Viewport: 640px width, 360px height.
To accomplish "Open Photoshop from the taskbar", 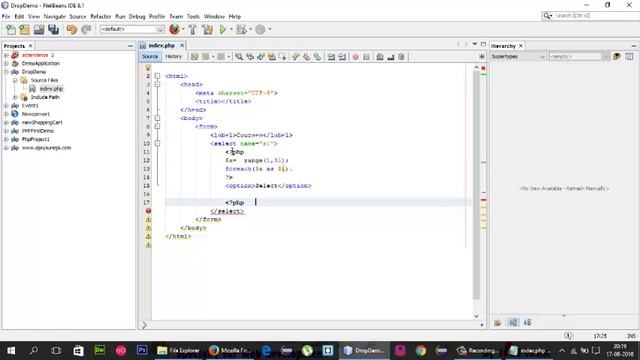I will (142, 351).
